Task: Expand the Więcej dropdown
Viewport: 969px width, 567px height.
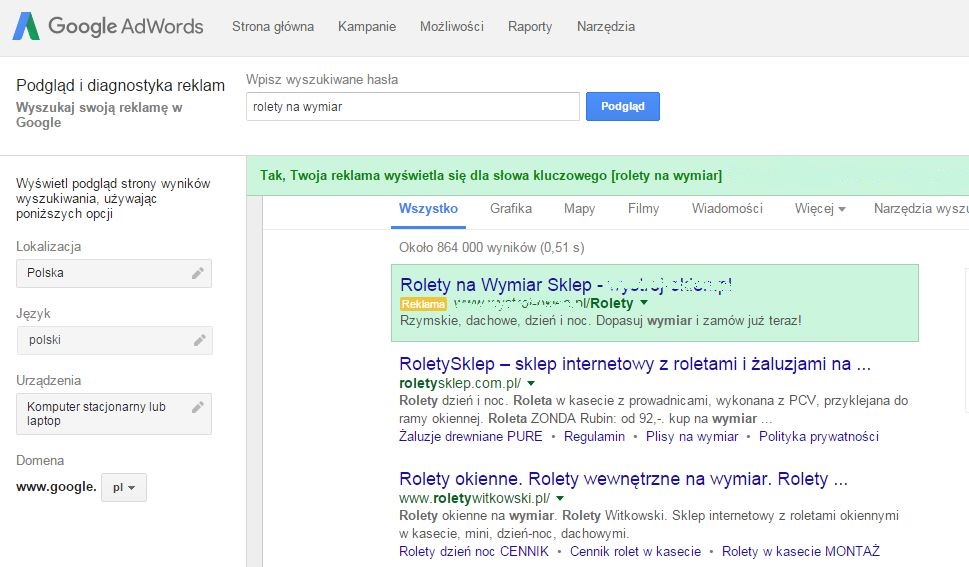Action: [x=820, y=209]
